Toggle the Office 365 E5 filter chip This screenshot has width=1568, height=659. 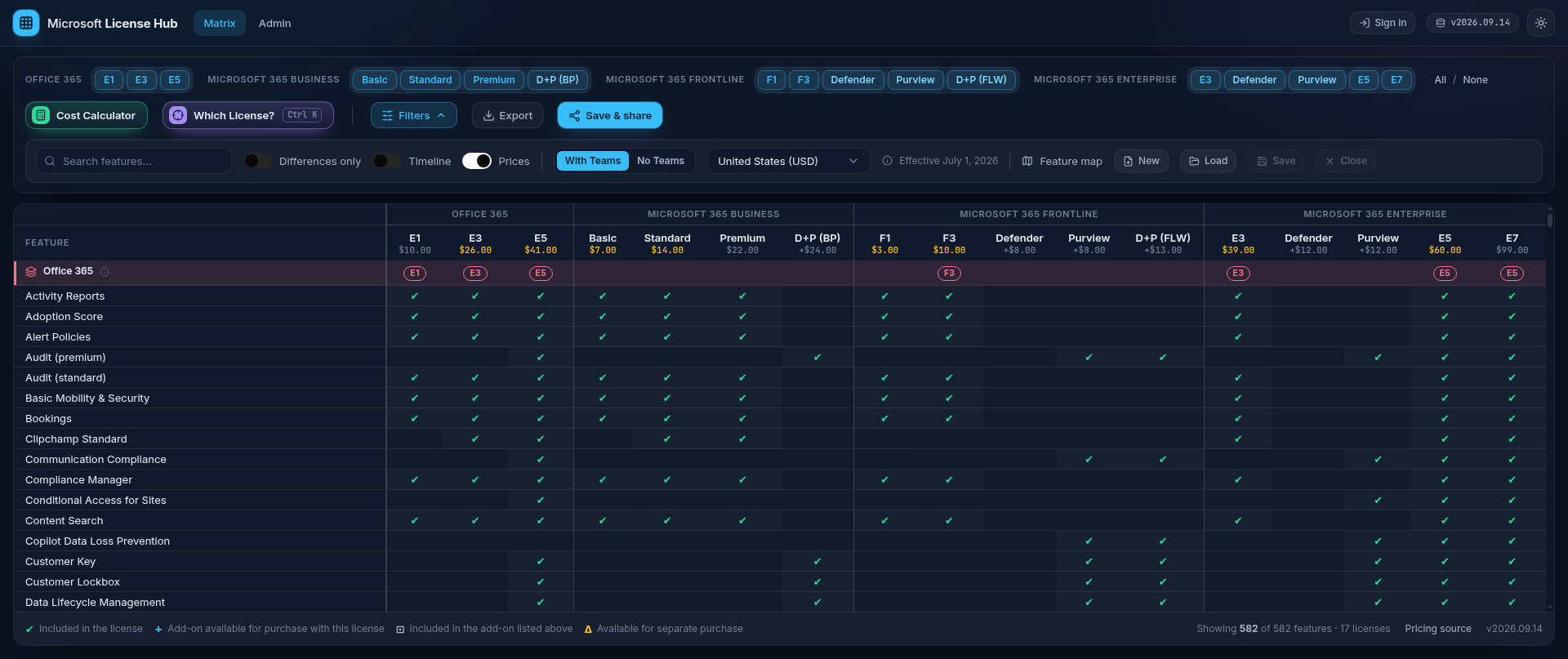point(174,79)
